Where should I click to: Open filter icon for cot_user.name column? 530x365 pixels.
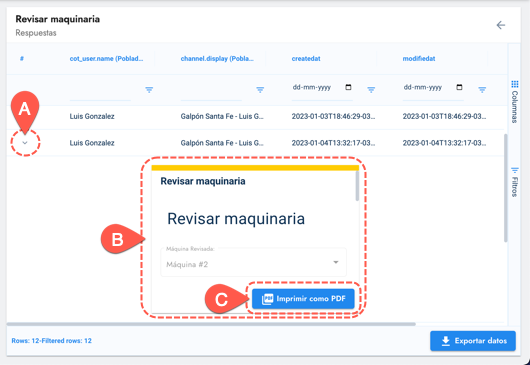click(x=149, y=90)
